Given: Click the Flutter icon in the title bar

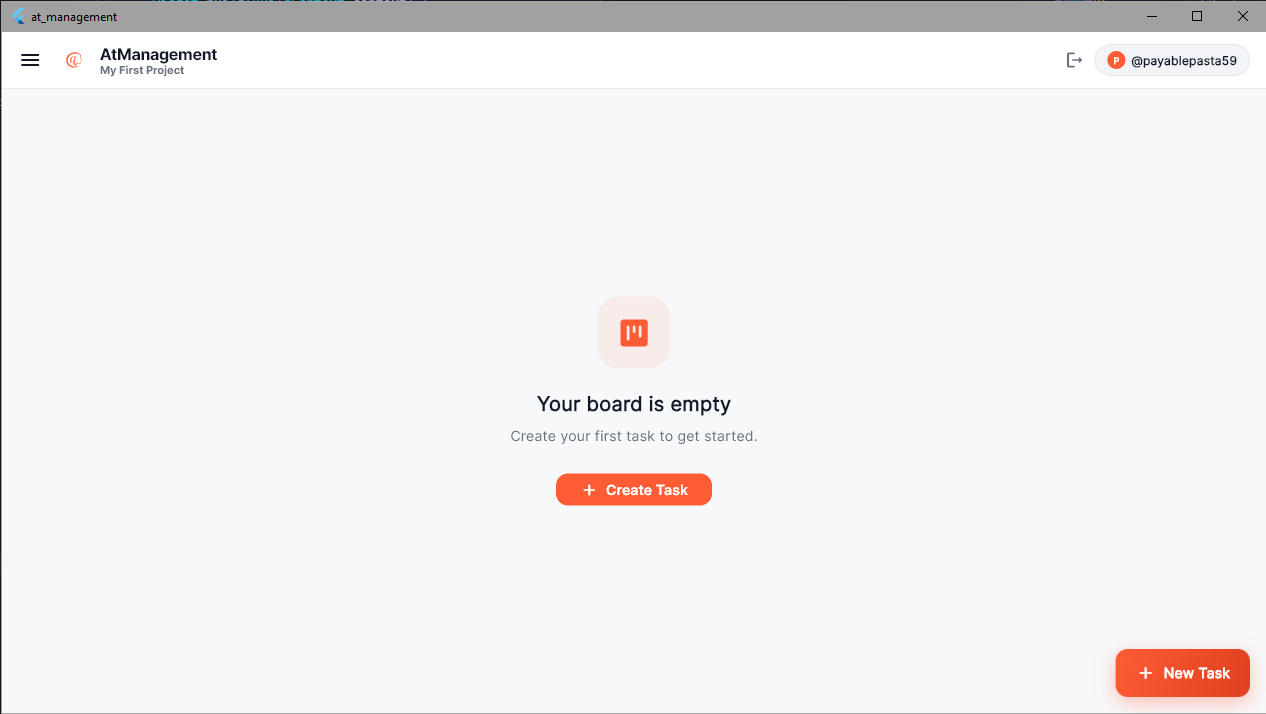Looking at the screenshot, I should pyautogui.click(x=18, y=16).
